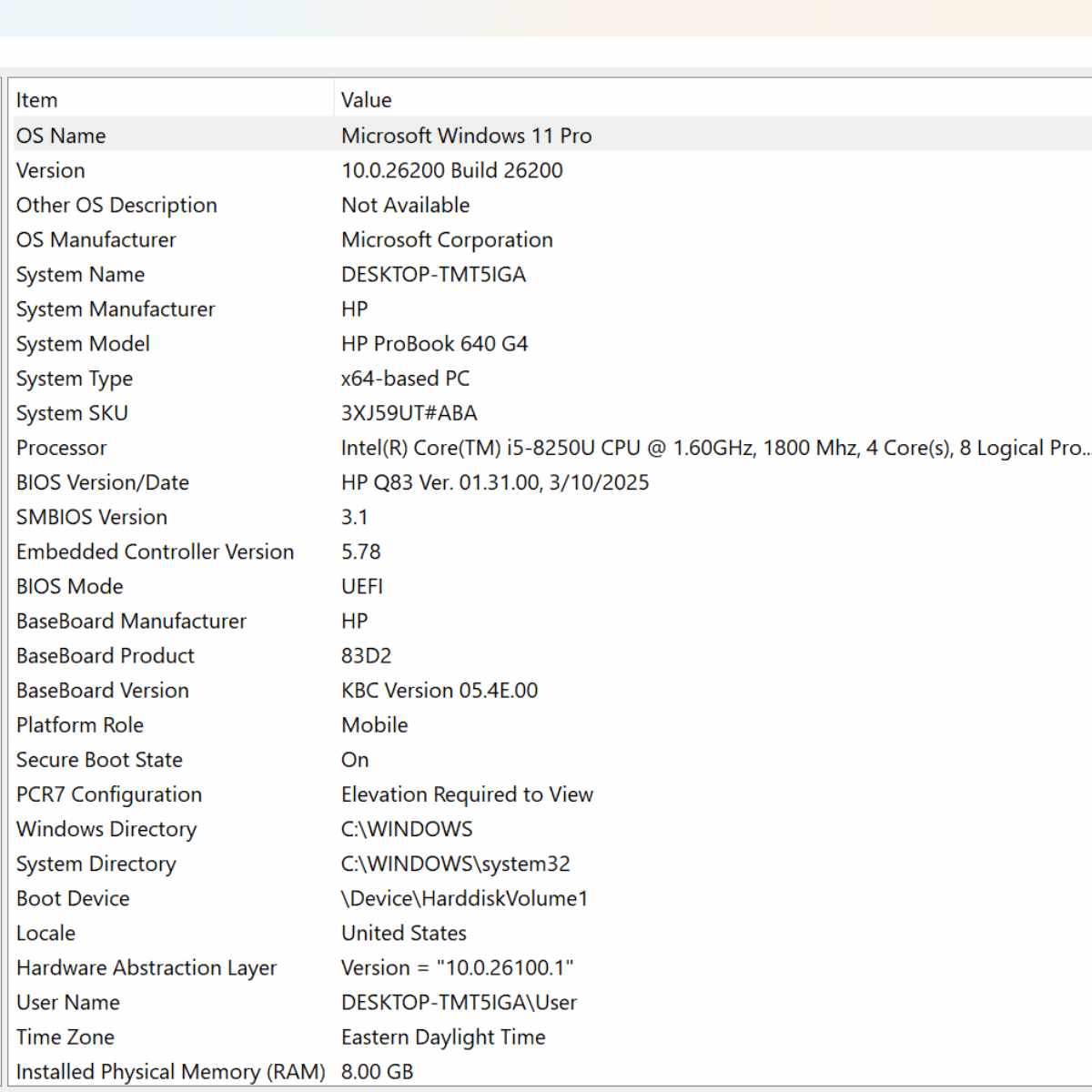Click baseboard product value 83D2
The image size is (1092, 1092).
point(367,654)
